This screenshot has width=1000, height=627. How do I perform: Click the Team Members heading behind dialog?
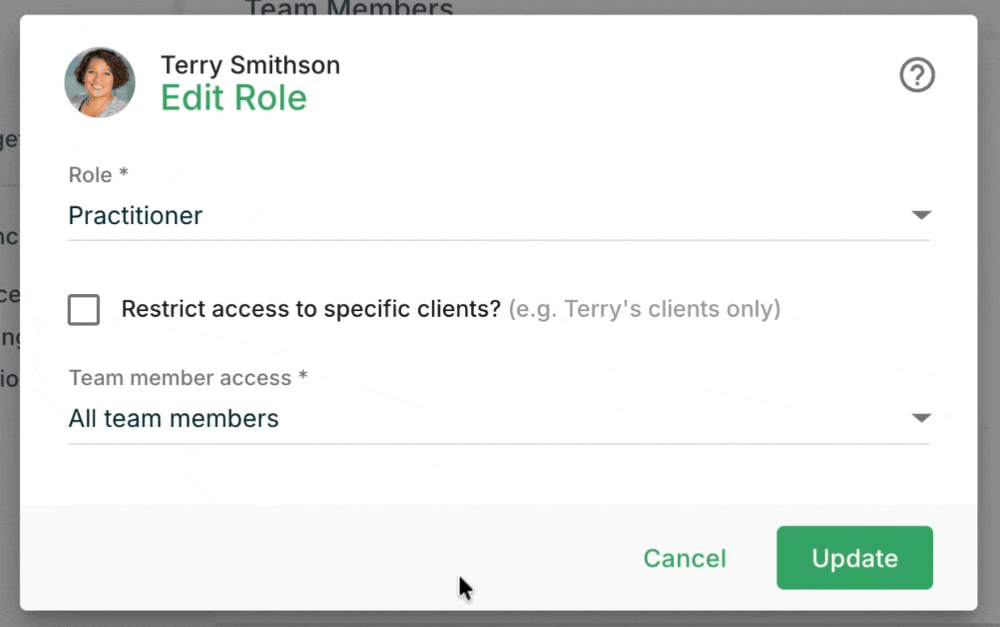[x=349, y=7]
